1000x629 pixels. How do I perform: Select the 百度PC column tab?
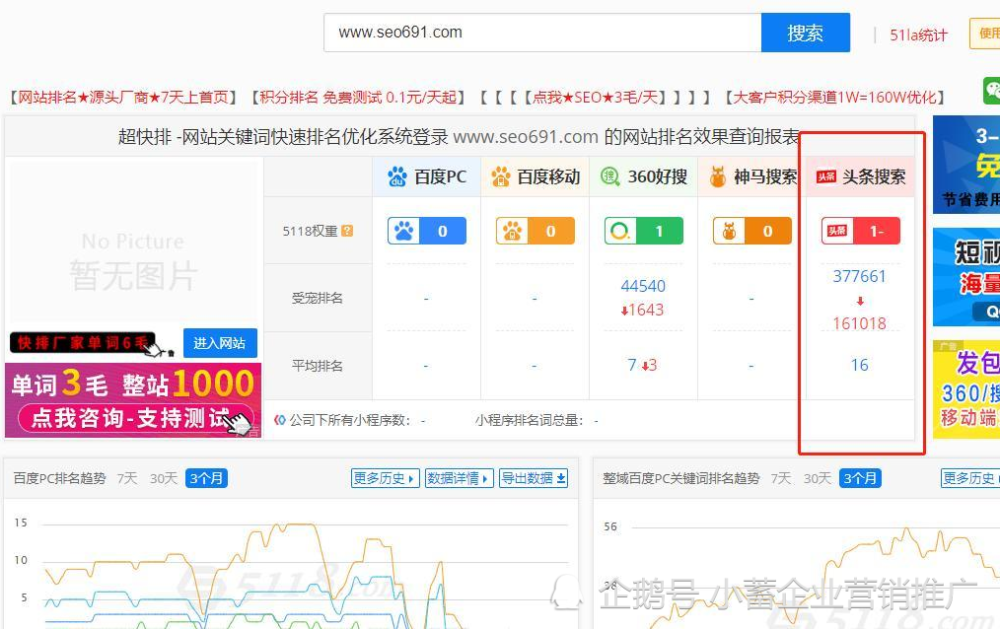(427, 177)
